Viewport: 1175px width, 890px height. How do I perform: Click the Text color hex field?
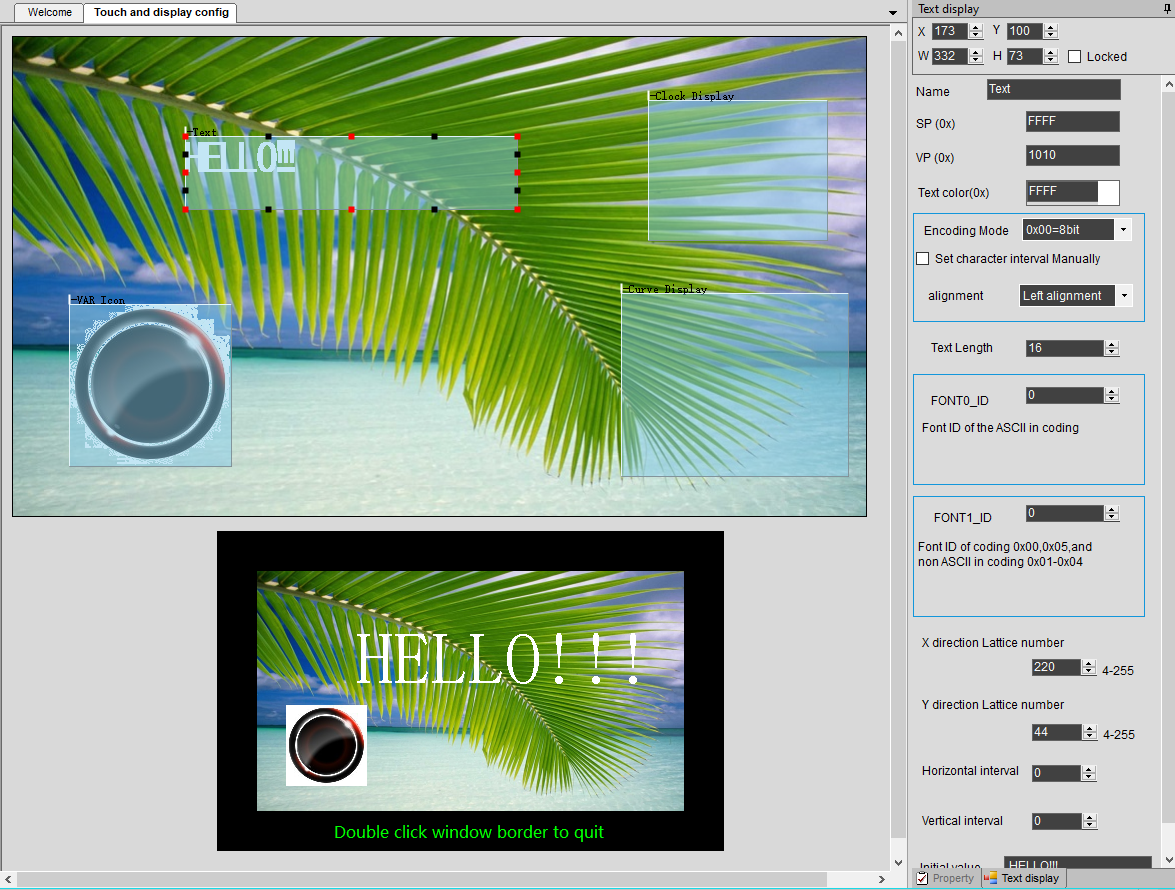click(1062, 192)
